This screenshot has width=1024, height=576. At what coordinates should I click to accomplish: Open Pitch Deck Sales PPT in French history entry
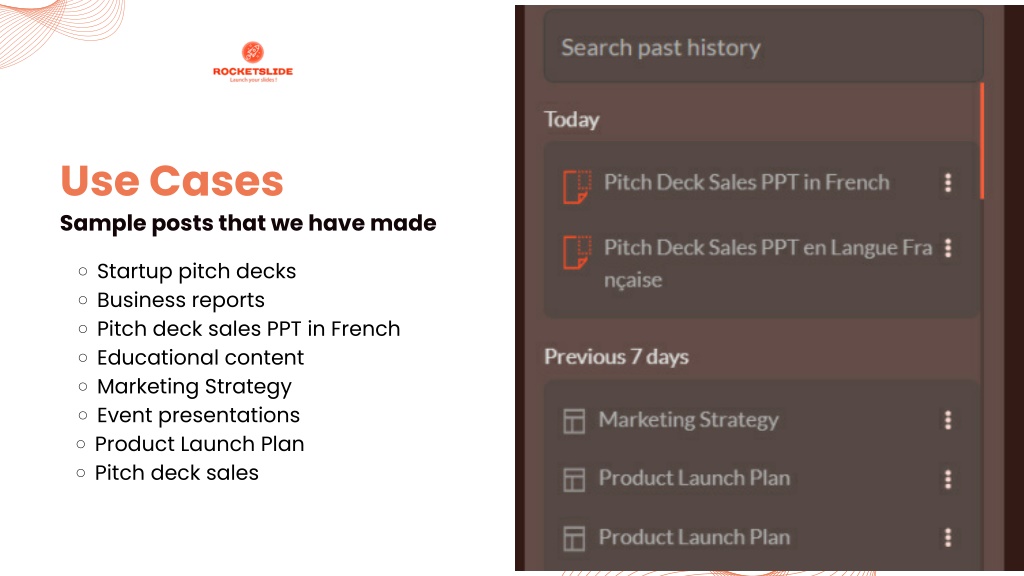pyautogui.click(x=746, y=182)
